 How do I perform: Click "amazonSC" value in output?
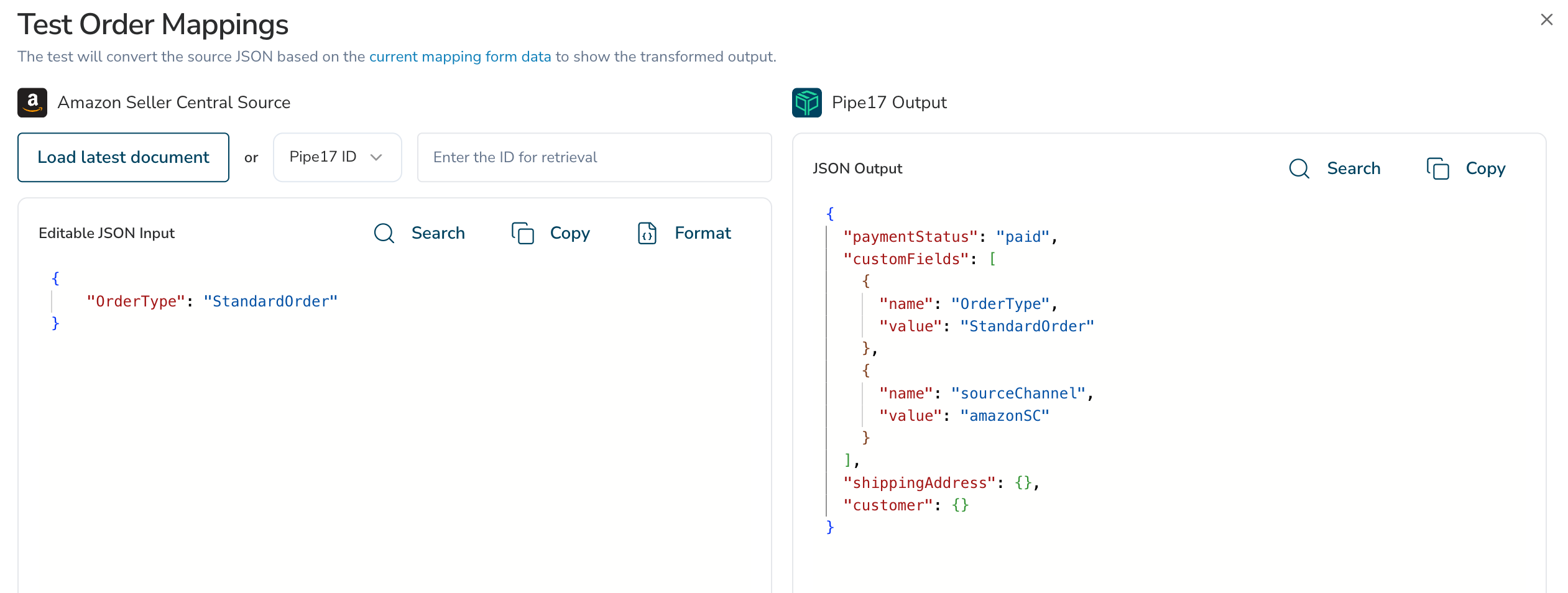(1005, 416)
